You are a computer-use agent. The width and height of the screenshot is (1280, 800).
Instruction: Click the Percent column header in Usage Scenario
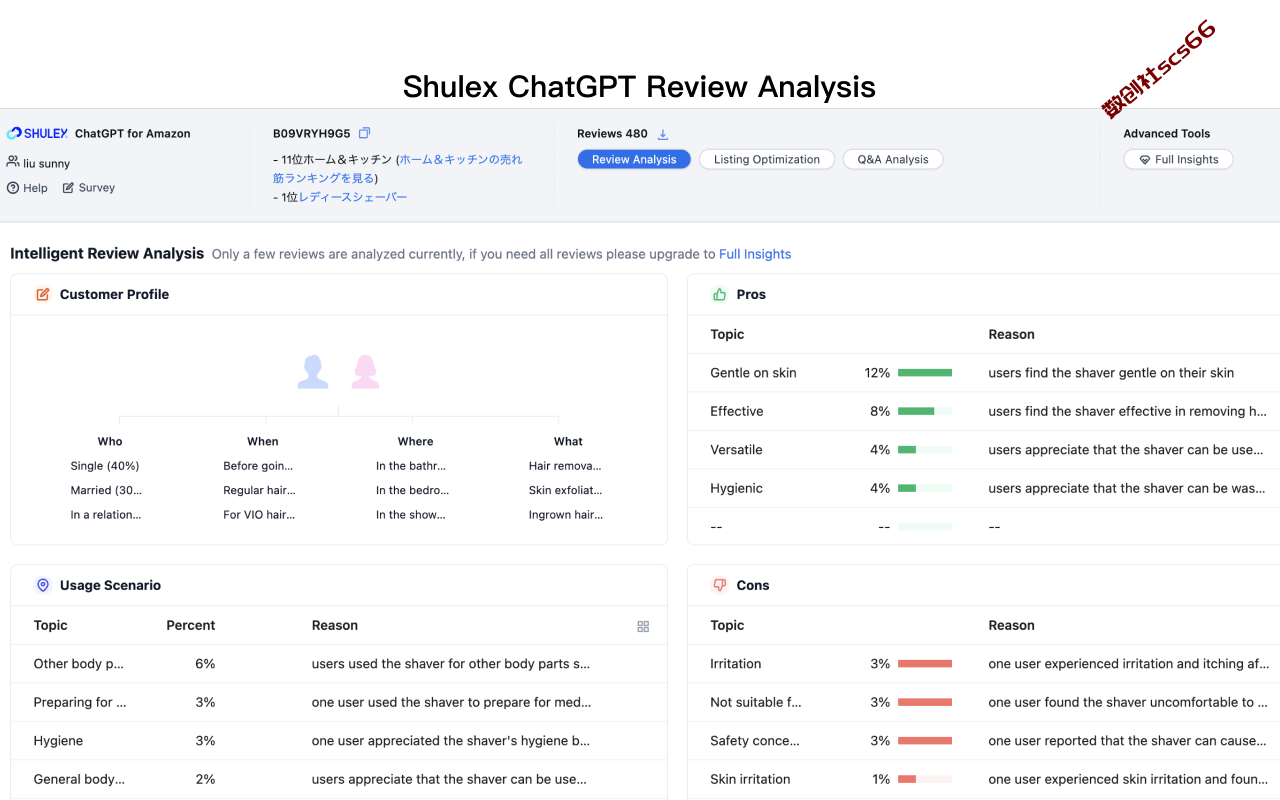pyautogui.click(x=190, y=625)
